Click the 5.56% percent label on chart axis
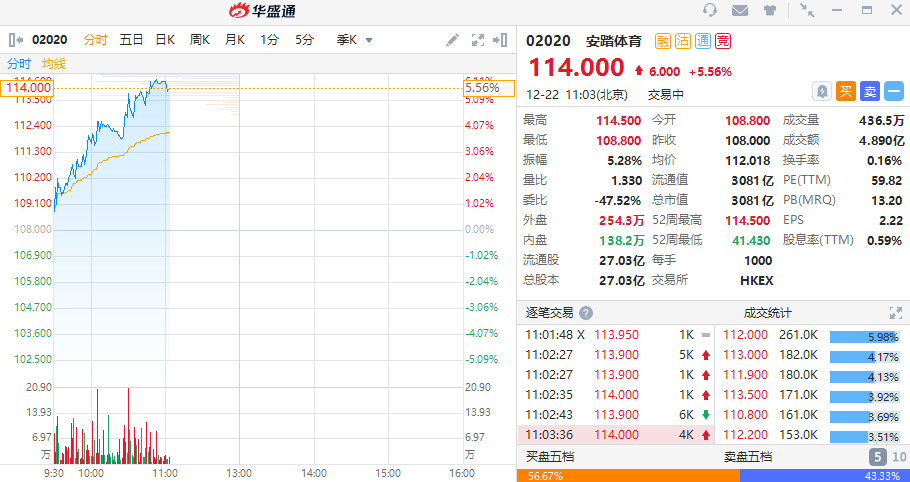910x482 pixels. (x=489, y=88)
